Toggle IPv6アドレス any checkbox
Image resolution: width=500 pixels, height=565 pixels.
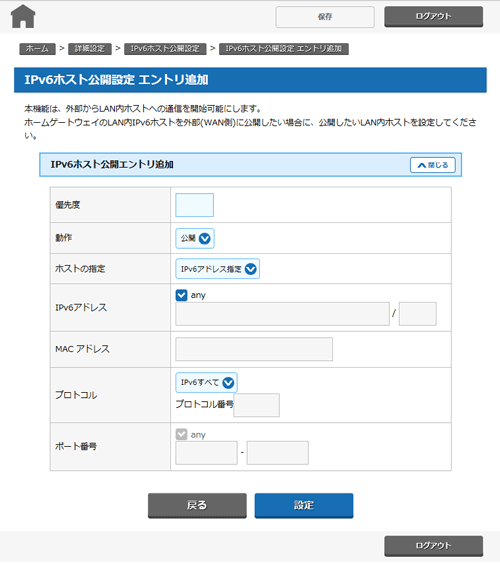[x=182, y=295]
